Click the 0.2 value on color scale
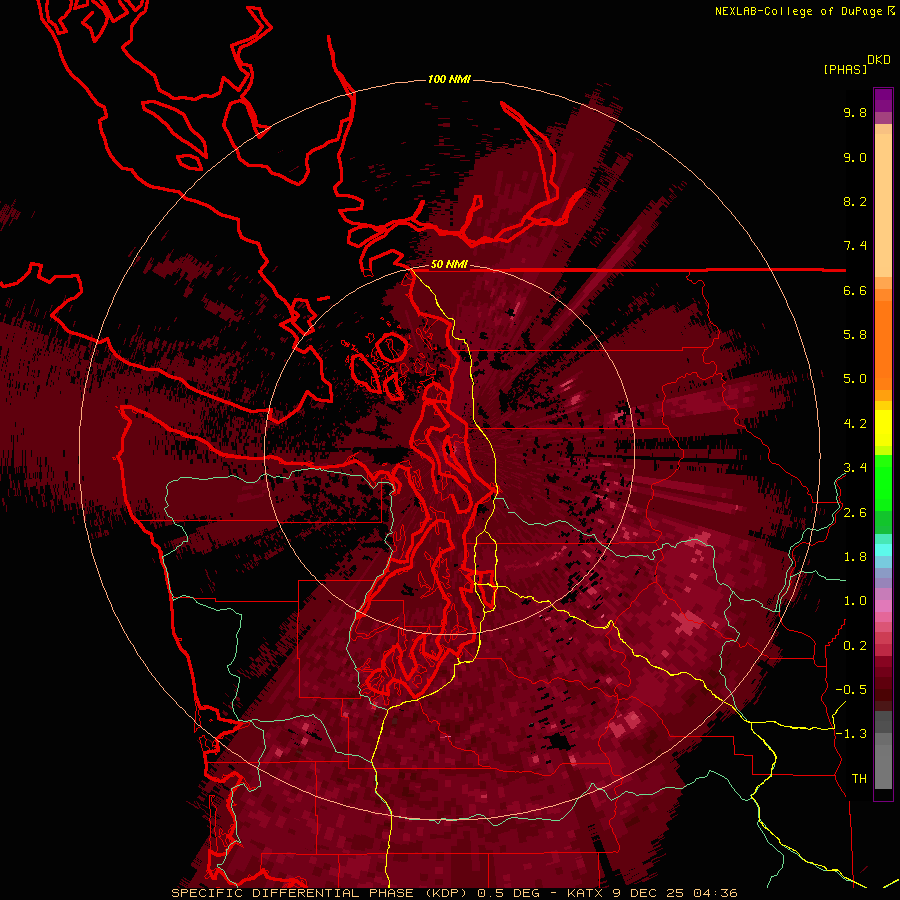 [x=855, y=646]
